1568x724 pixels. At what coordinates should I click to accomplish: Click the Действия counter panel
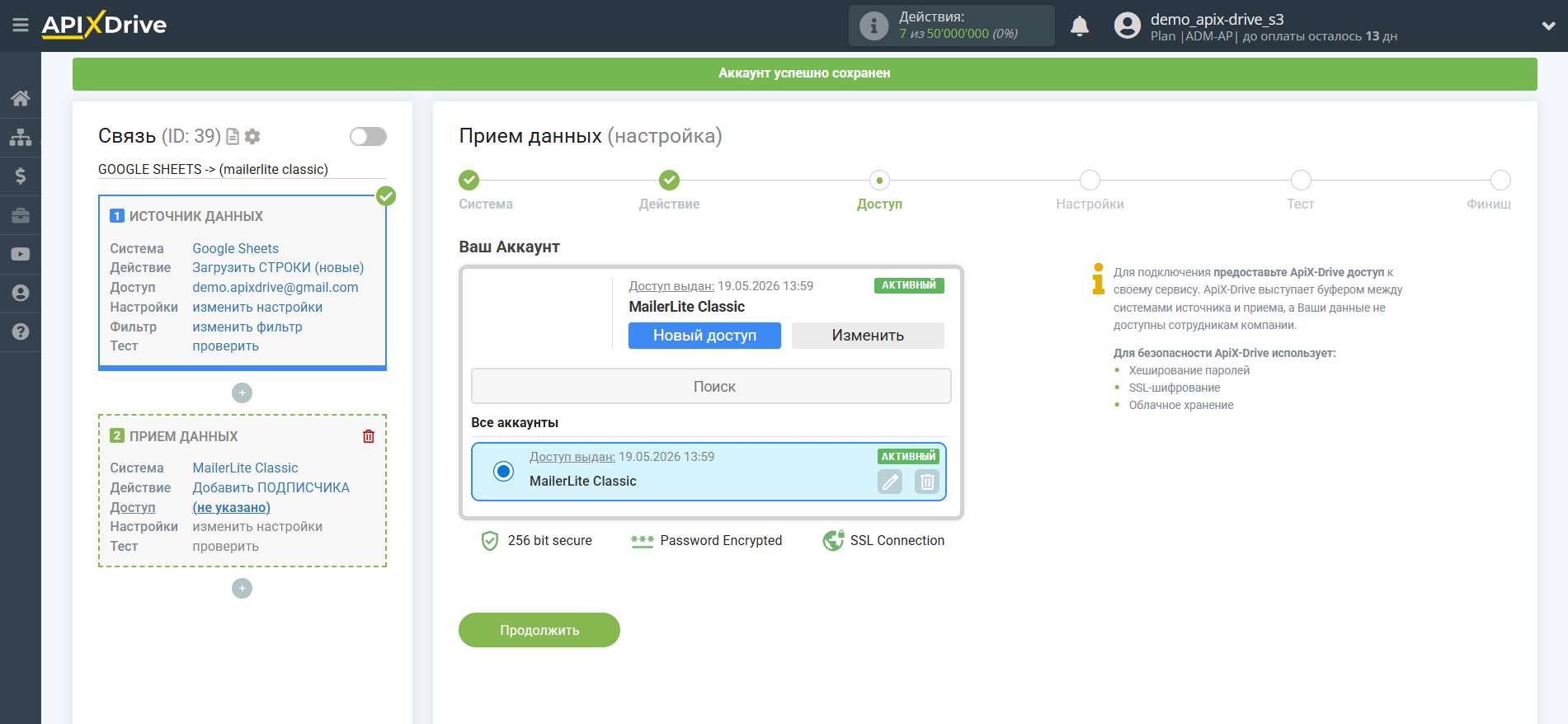tap(951, 26)
